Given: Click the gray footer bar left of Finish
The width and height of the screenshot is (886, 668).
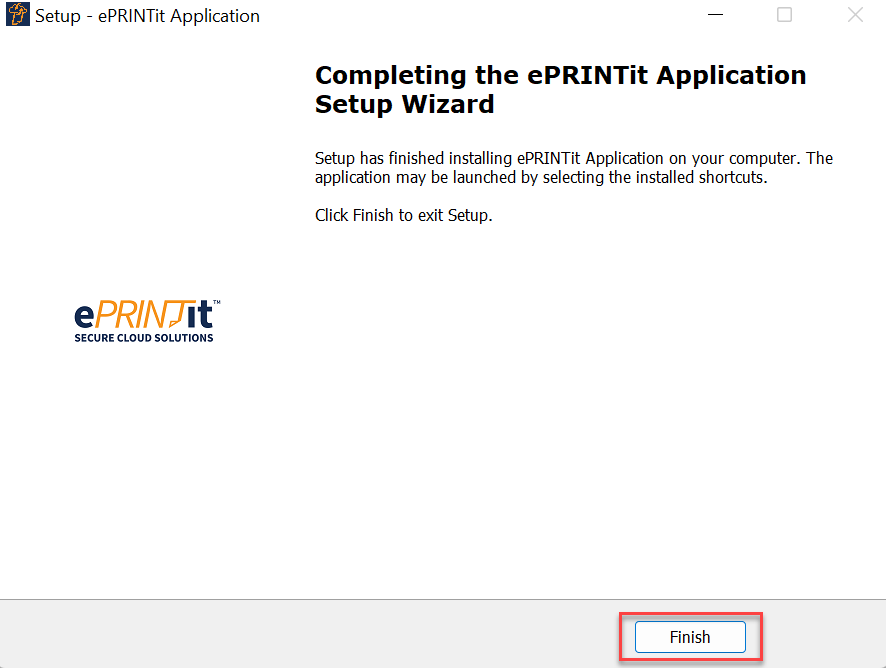Looking at the screenshot, I should (x=300, y=636).
